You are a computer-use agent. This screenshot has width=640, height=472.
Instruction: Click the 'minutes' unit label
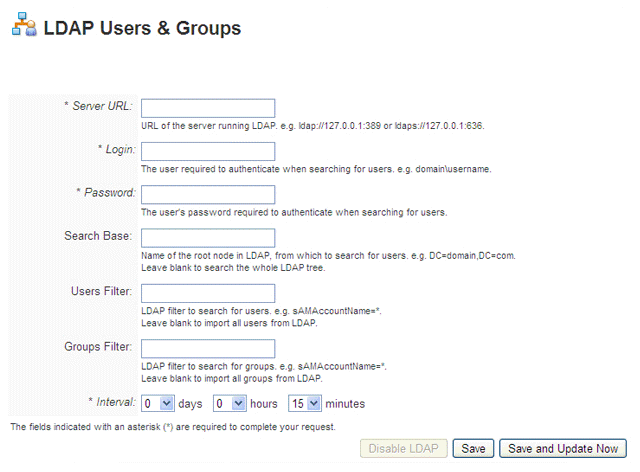click(345, 404)
